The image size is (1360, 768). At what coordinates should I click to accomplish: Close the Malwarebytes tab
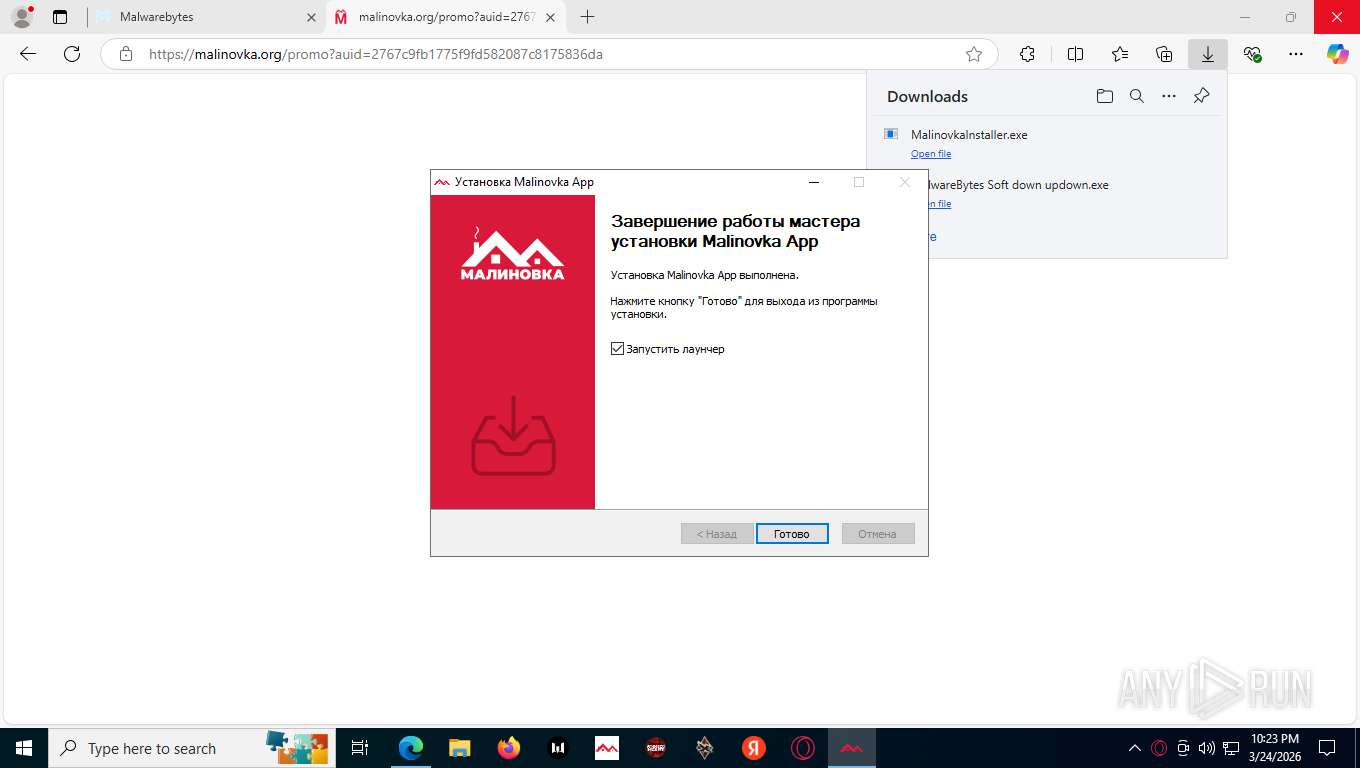point(311,17)
